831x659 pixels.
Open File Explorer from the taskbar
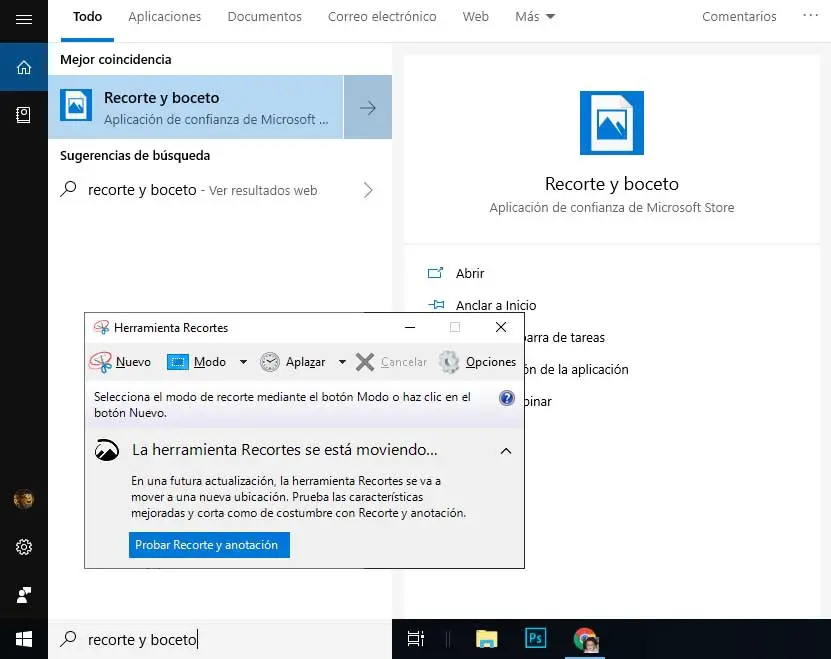487,639
